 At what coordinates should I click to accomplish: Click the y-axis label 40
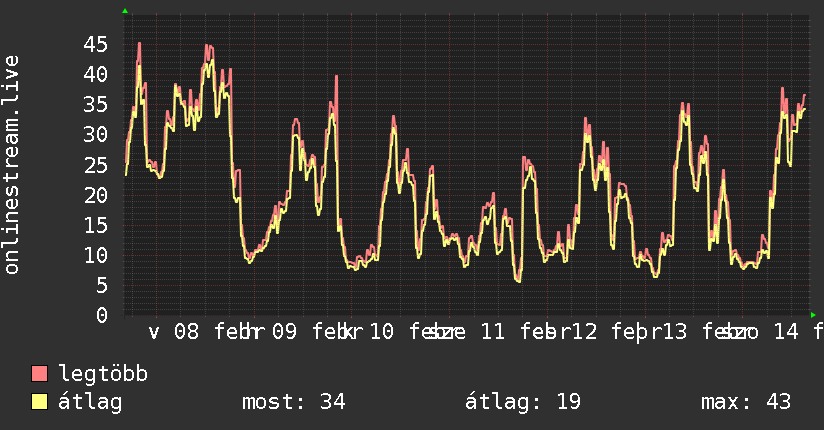coord(96,74)
